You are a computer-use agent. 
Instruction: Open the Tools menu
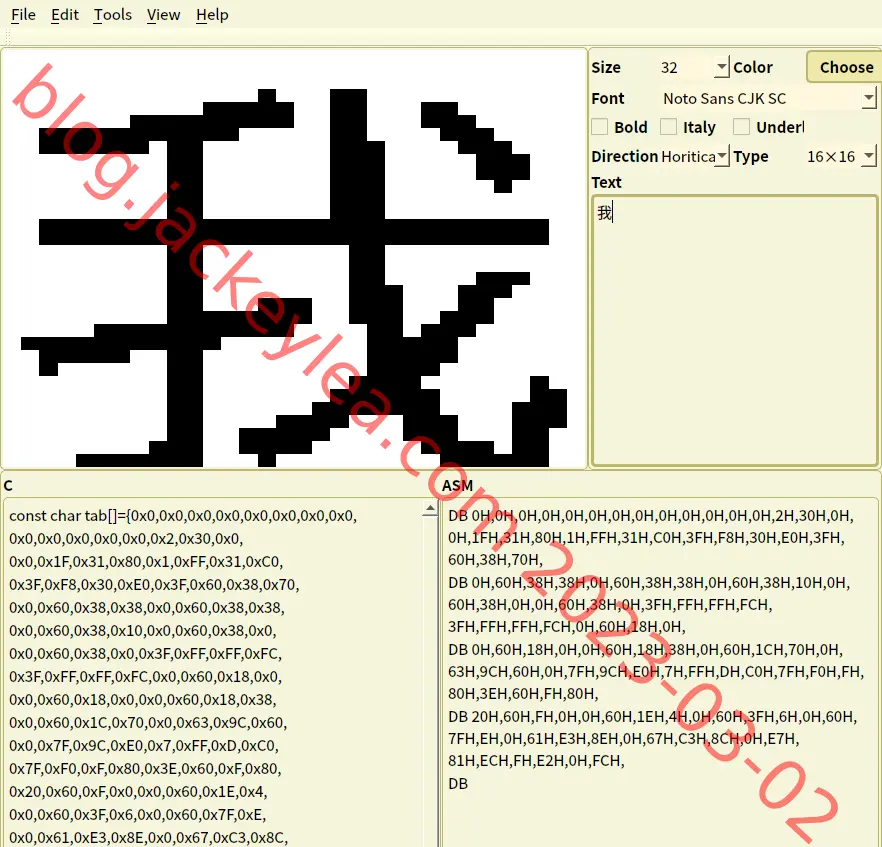(112, 15)
